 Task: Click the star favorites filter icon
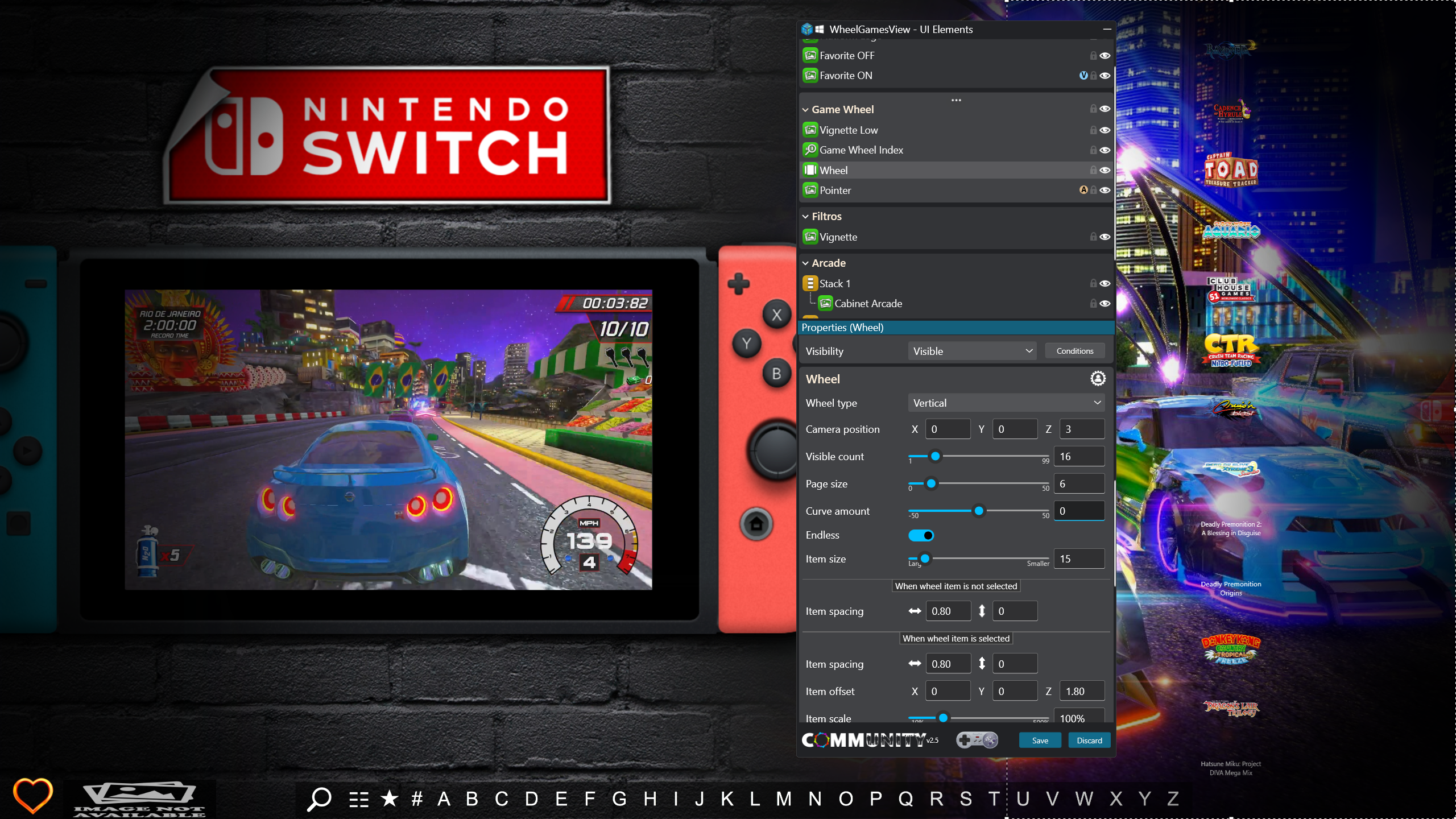[390, 799]
